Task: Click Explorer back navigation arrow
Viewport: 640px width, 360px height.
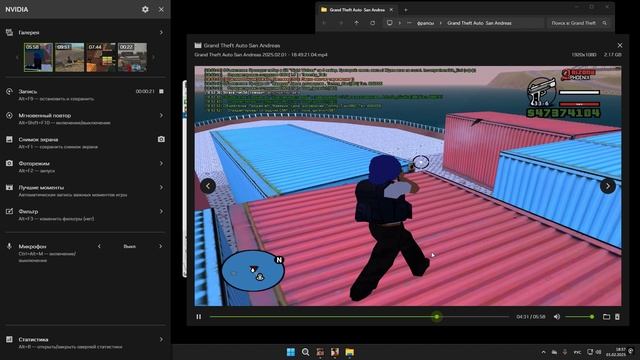Action: click(324, 23)
